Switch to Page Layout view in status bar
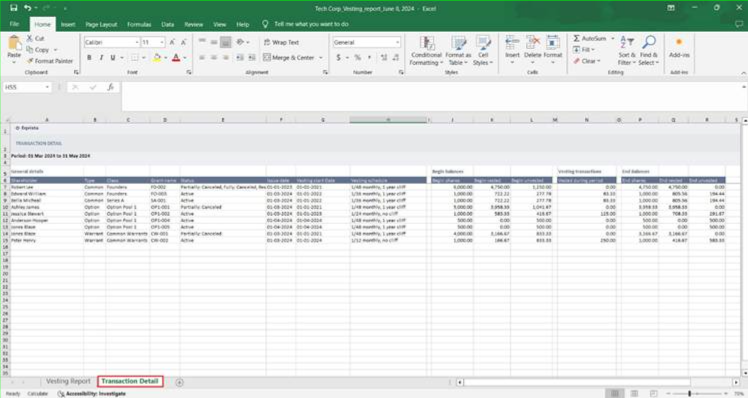The width and height of the screenshot is (748, 398). (634, 393)
